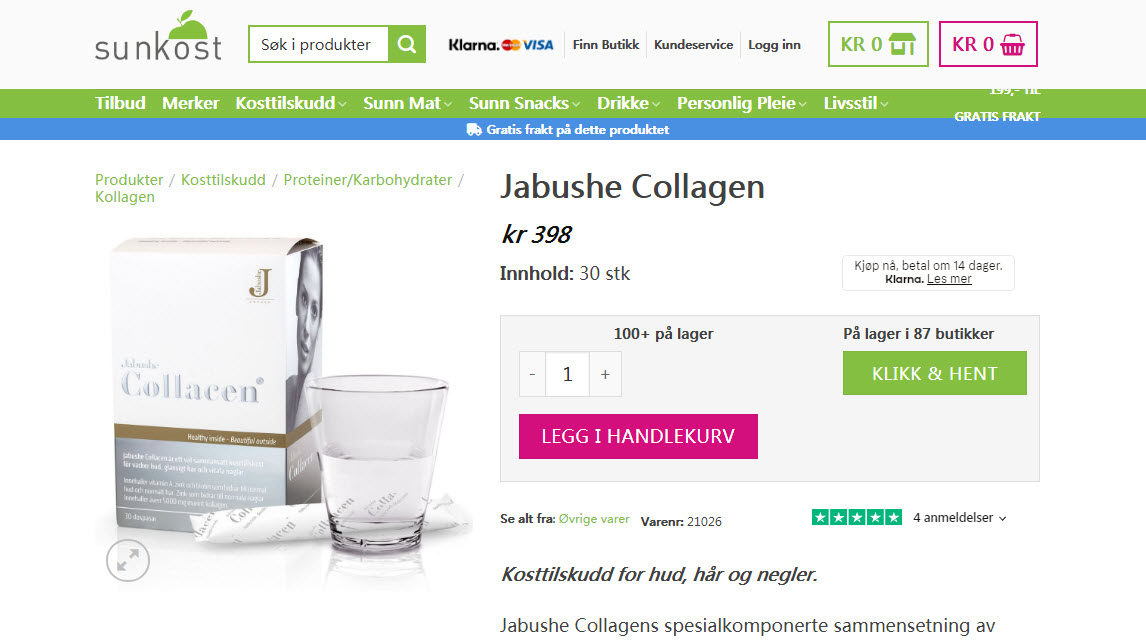Open the Klarna Les mer link
Screen dimensions: 1146x644
click(949, 279)
